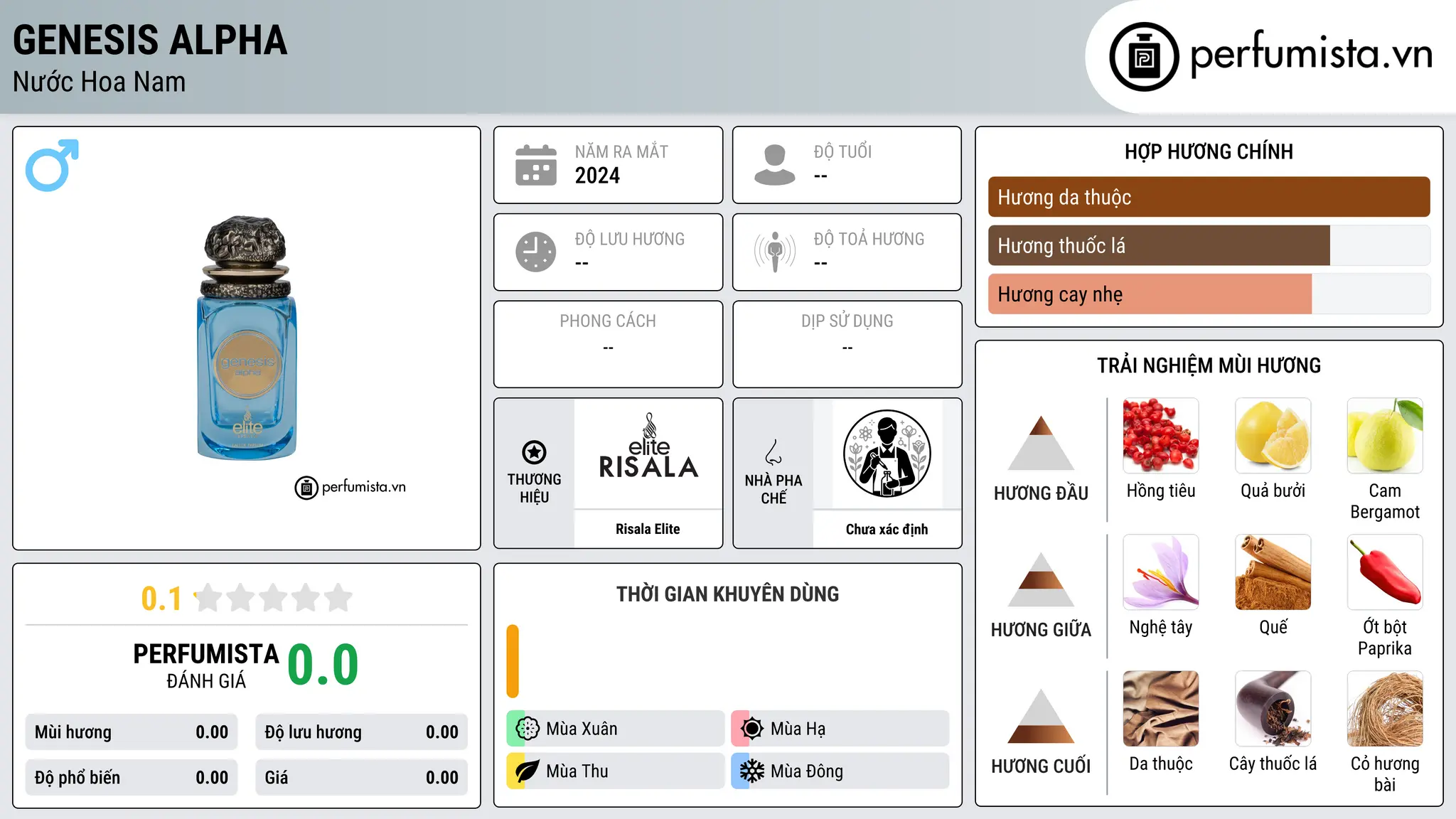Viewport: 1456px width, 819px height.
Task: Select the Mùa Xuân season row
Action: 616,729
